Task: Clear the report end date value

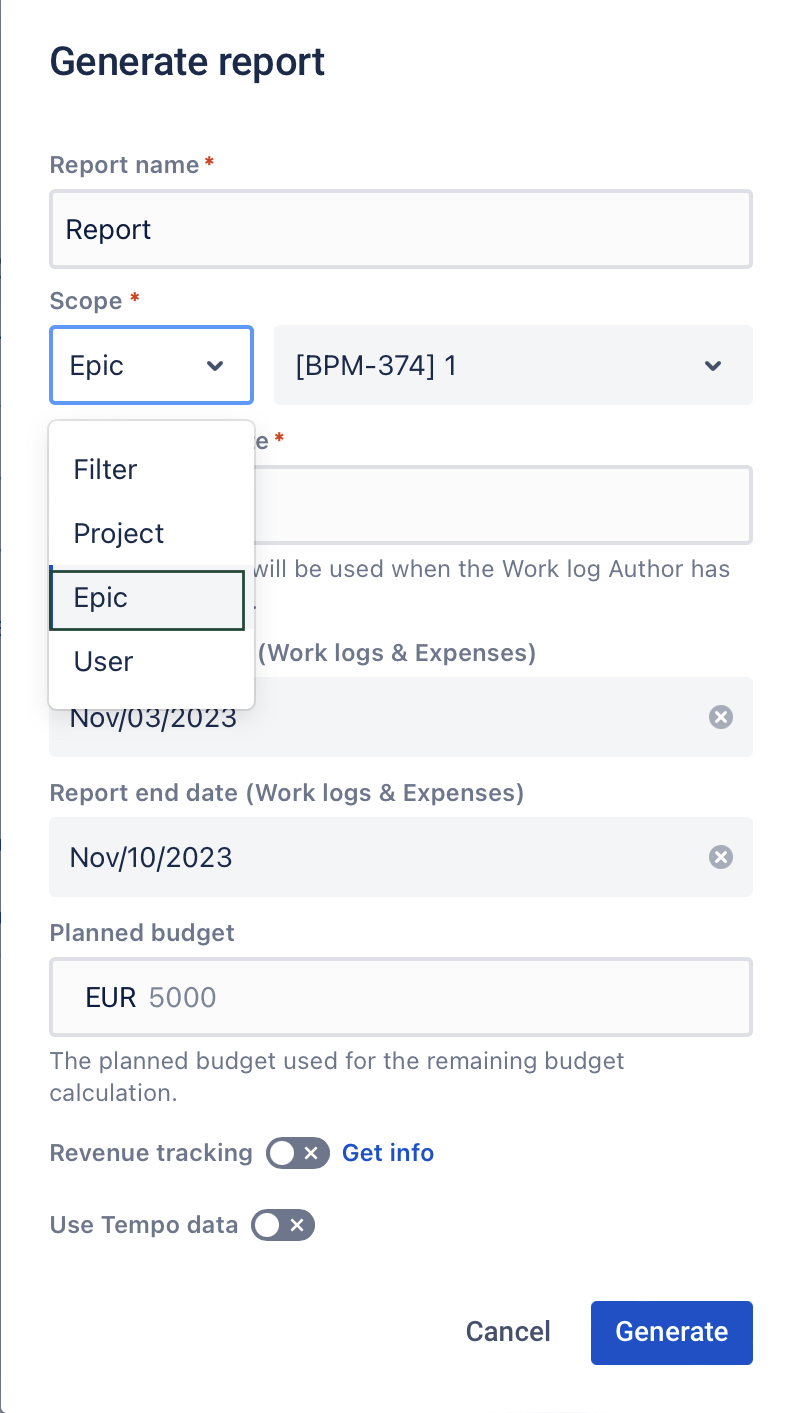Action: pyautogui.click(x=720, y=857)
